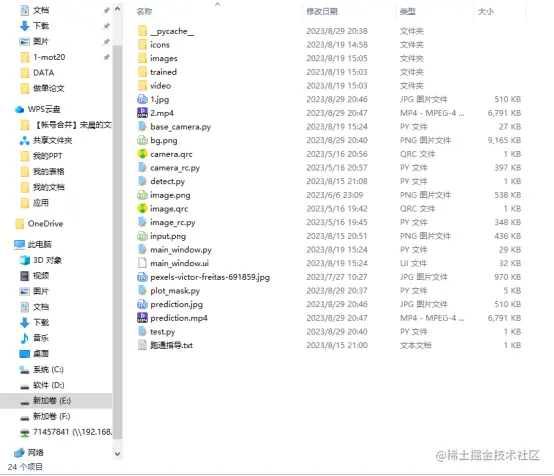Select the image.png file icon
Screen dimensions: 554x476
[x=142, y=195]
